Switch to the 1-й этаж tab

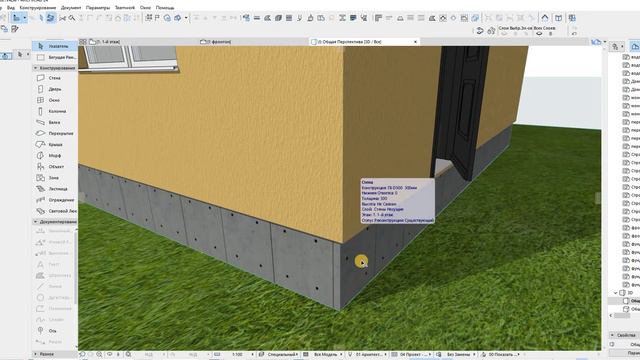(106, 42)
